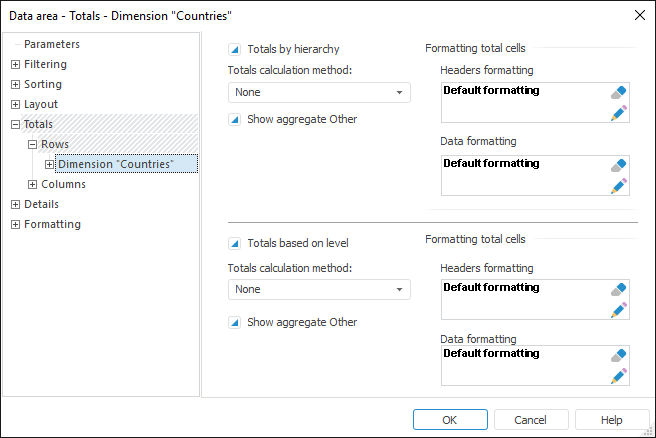This screenshot has height=438, width=656.
Task: Clear level-based Headers formatting with the eraser icon
Action: [619, 290]
